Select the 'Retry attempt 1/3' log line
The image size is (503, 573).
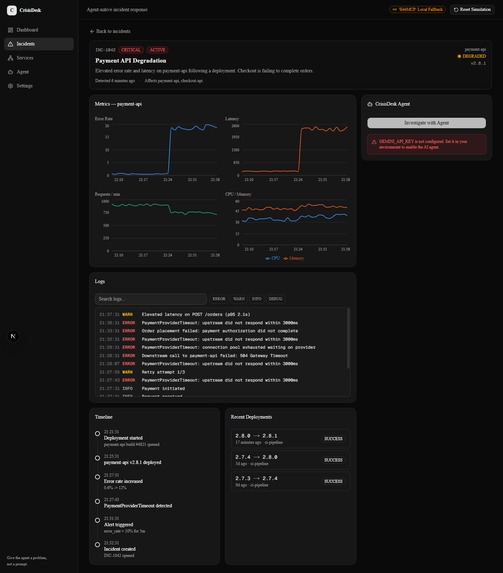click(221, 372)
